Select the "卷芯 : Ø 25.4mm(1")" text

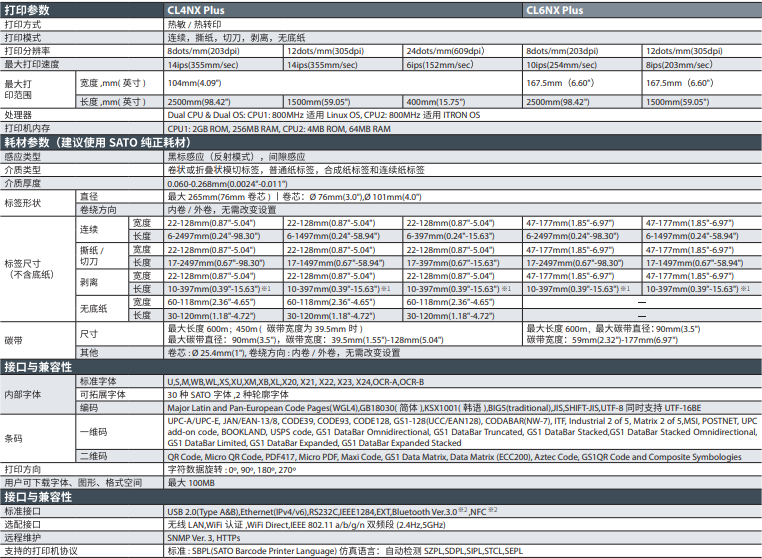206,353
